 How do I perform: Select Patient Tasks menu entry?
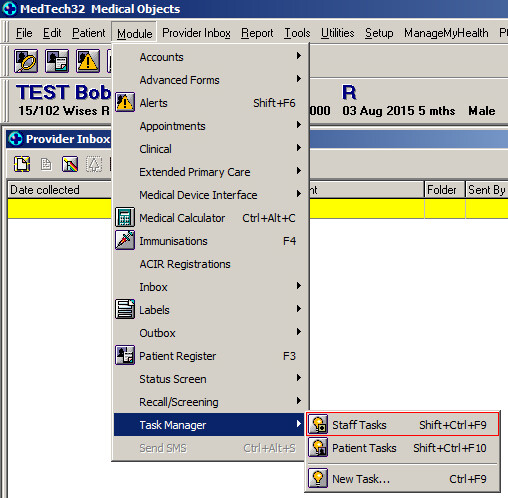pyautogui.click(x=402, y=447)
